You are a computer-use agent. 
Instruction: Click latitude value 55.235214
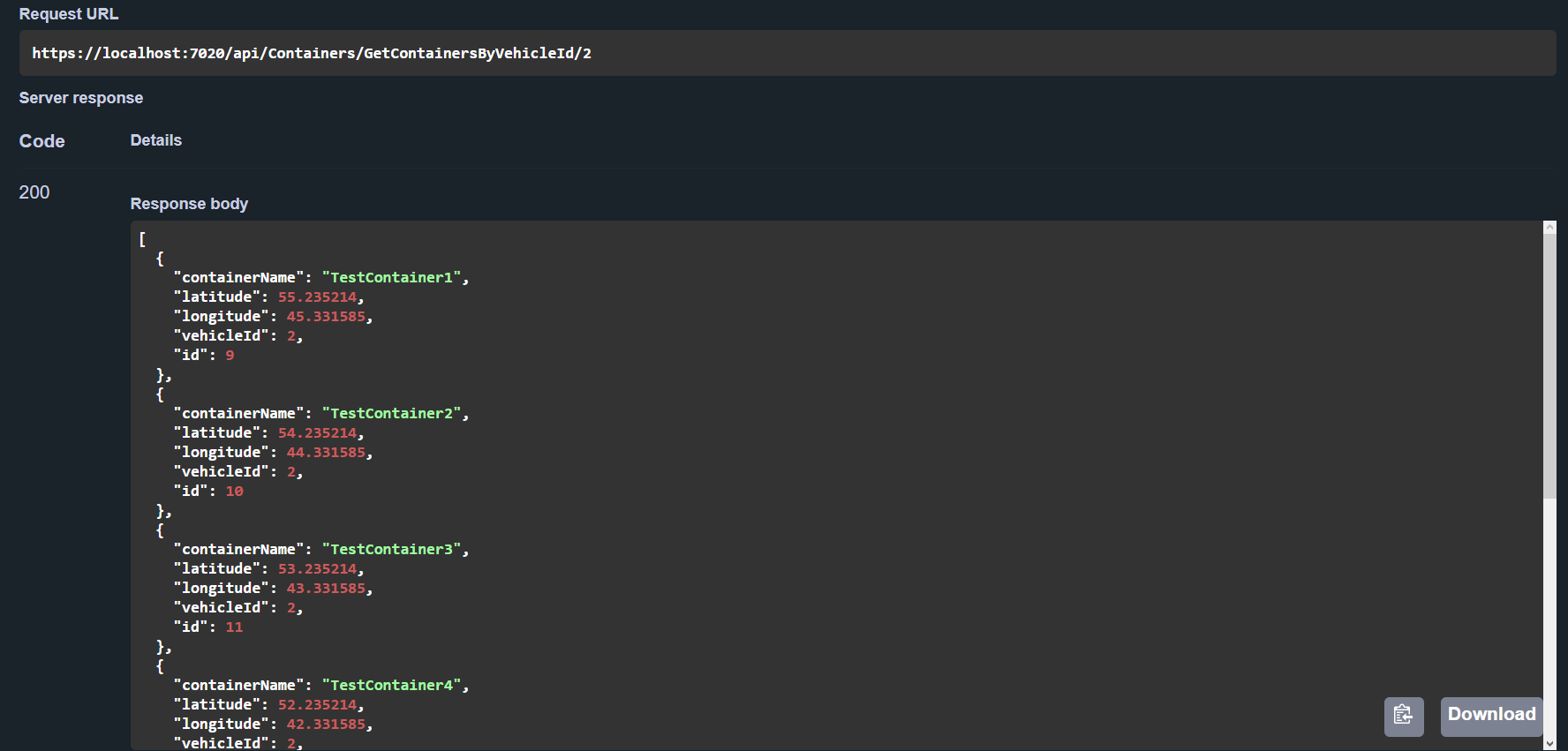click(317, 297)
